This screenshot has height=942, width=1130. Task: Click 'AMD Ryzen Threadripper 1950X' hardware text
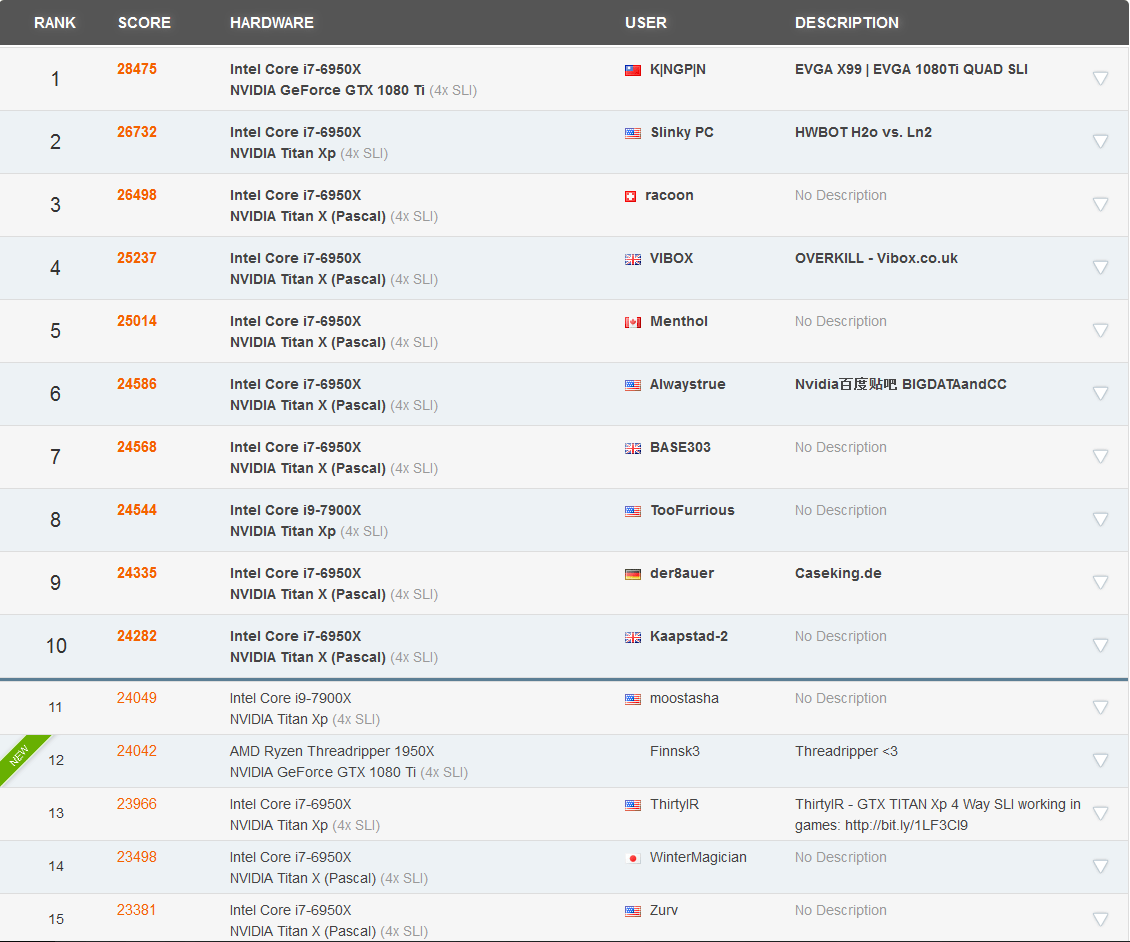(332, 752)
